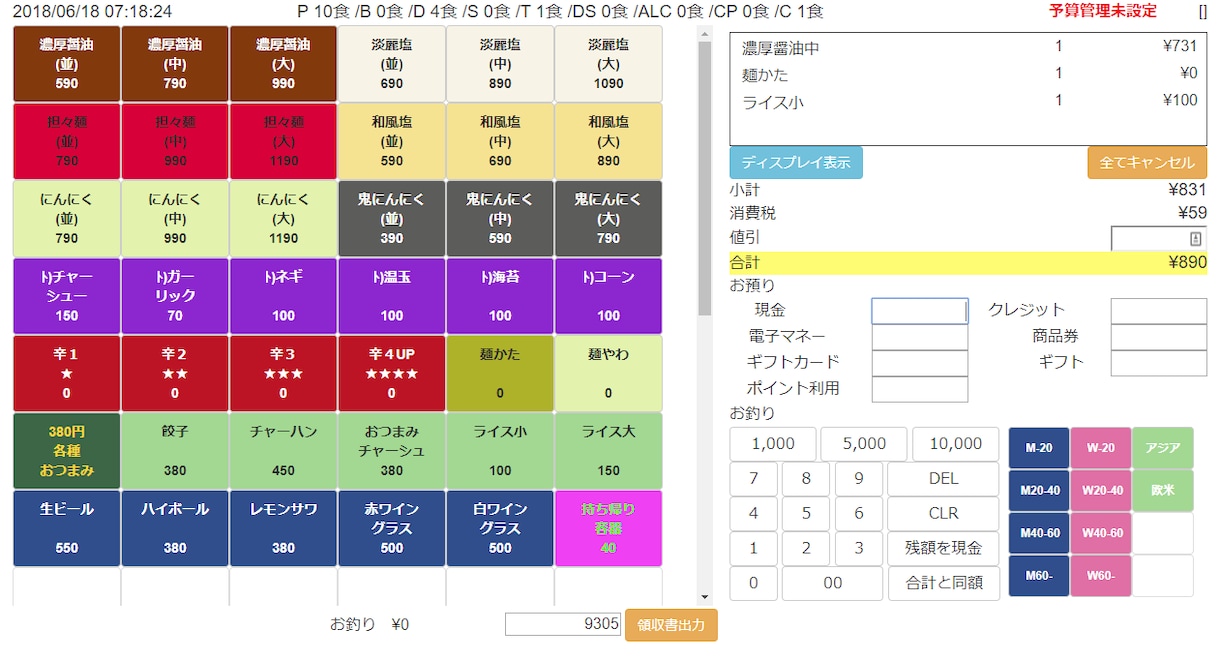Click the クレジット payment field
Image resolution: width=1220 pixels, height=660 pixels.
tap(1159, 311)
